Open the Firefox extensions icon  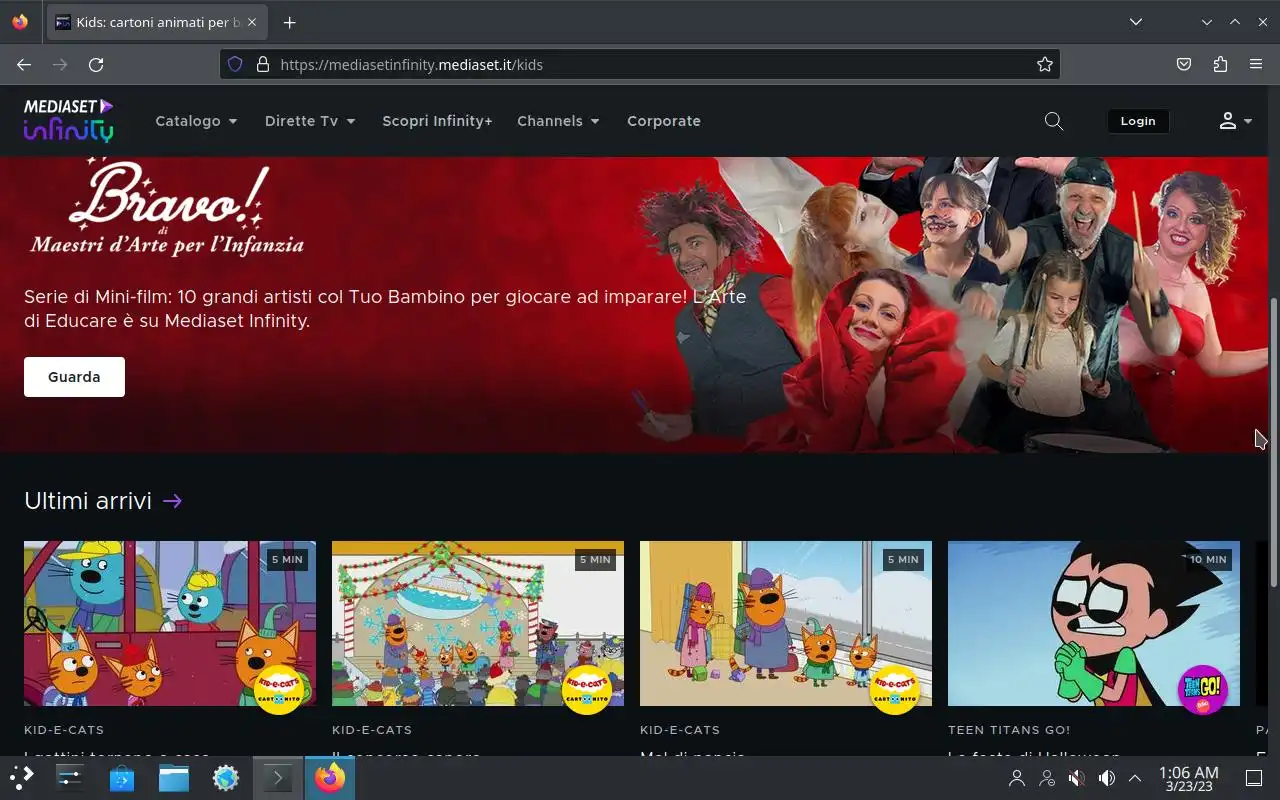(1220, 64)
